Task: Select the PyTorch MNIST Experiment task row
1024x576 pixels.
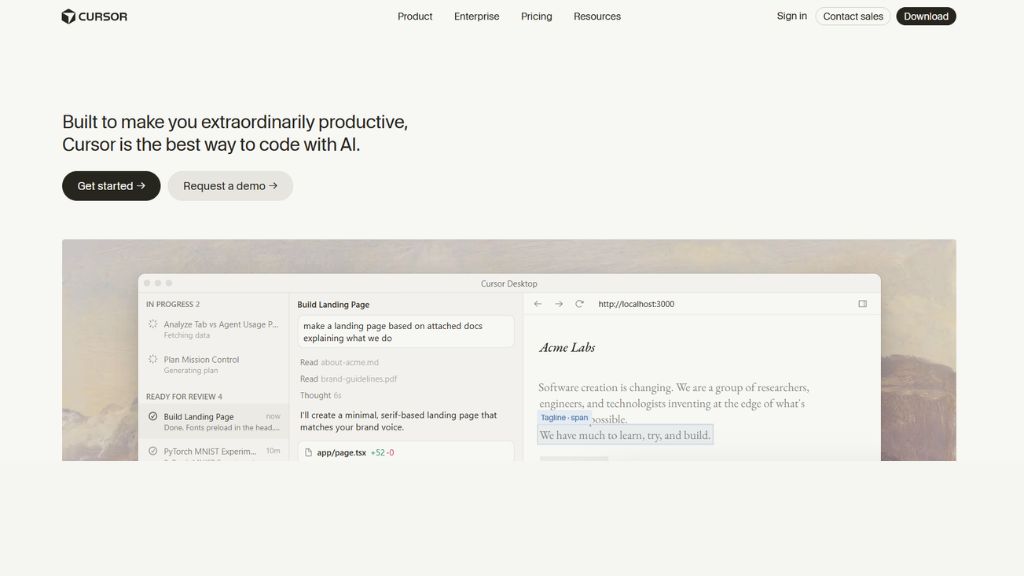Action: [214, 452]
